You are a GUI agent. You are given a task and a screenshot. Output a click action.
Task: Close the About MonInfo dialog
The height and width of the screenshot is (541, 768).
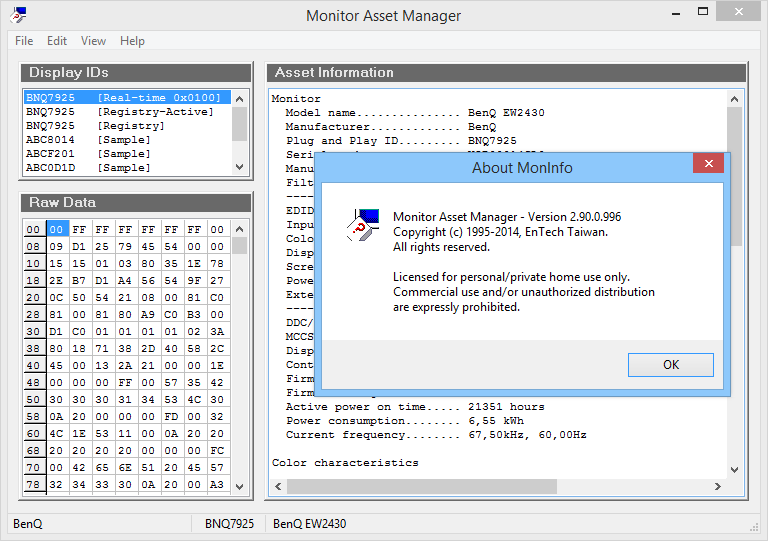[708, 164]
